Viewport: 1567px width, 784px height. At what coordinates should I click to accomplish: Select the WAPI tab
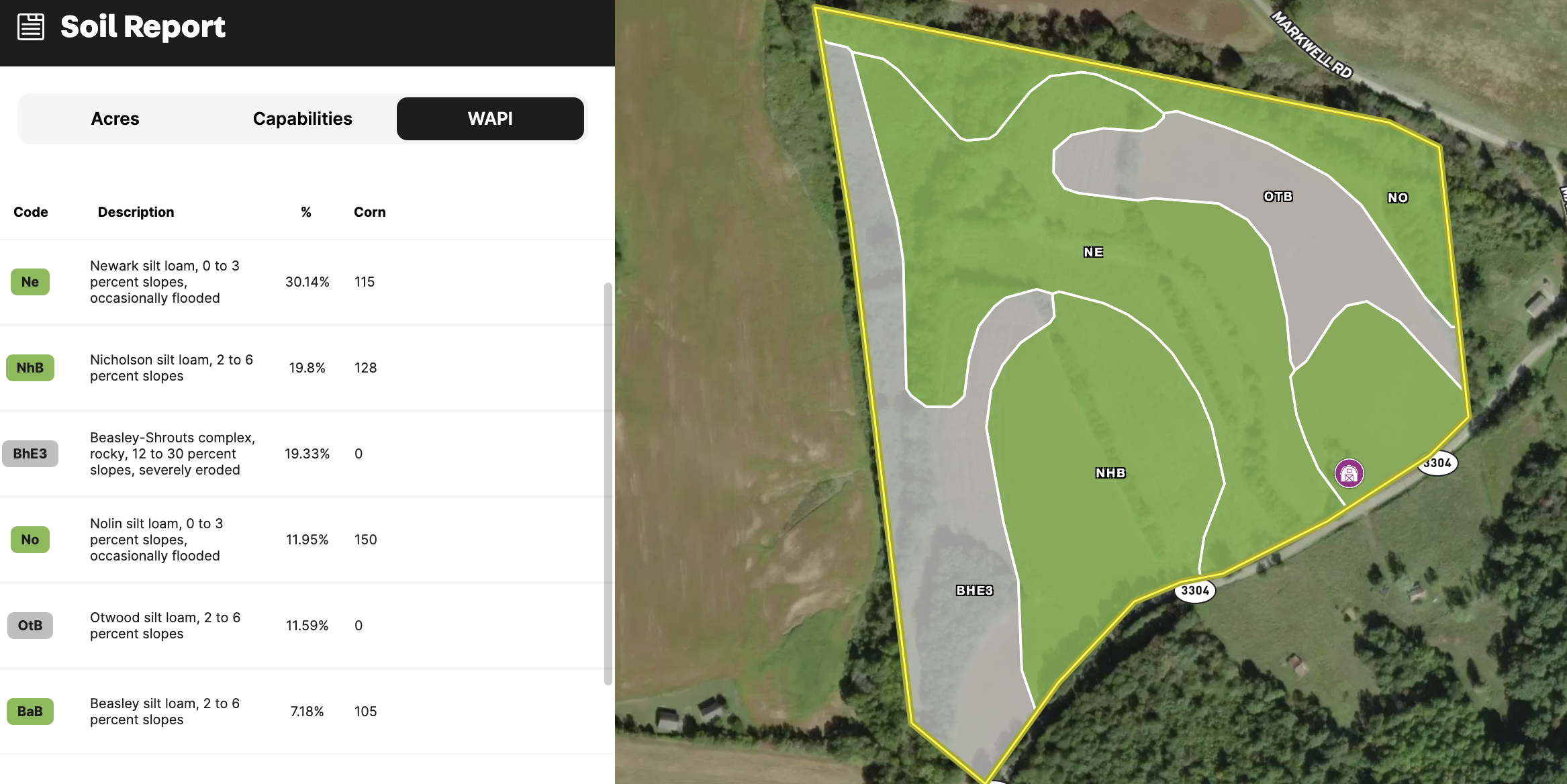(x=490, y=119)
